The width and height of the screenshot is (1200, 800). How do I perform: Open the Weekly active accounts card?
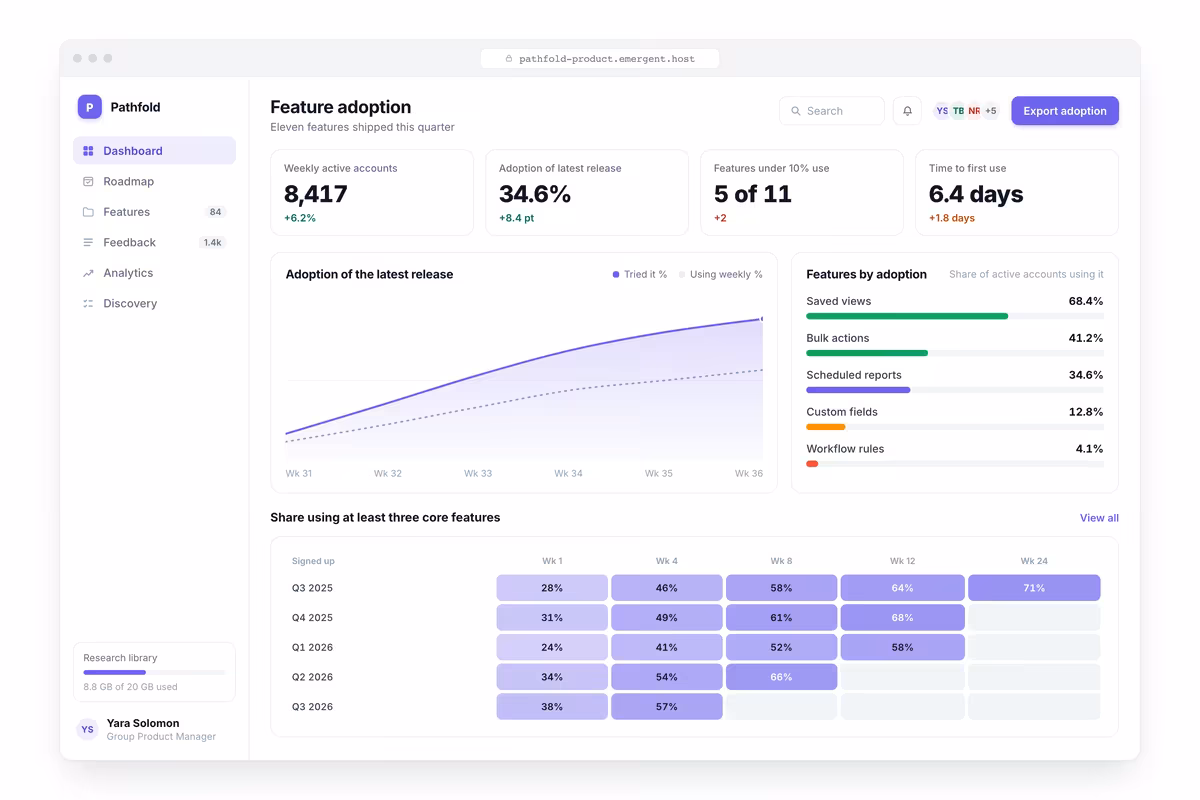coord(372,193)
